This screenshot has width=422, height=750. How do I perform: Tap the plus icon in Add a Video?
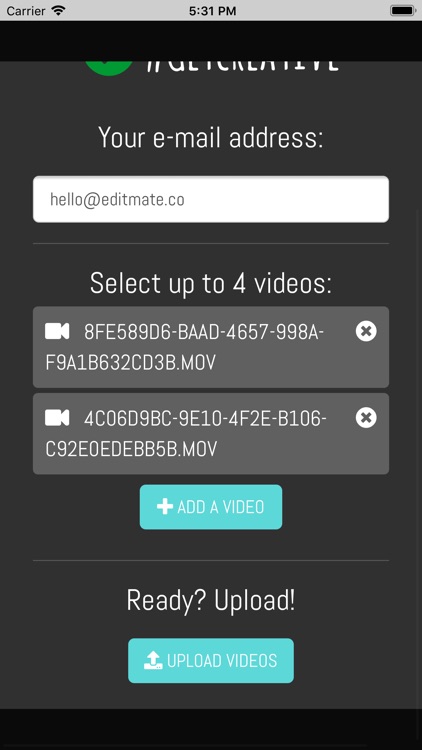point(165,507)
